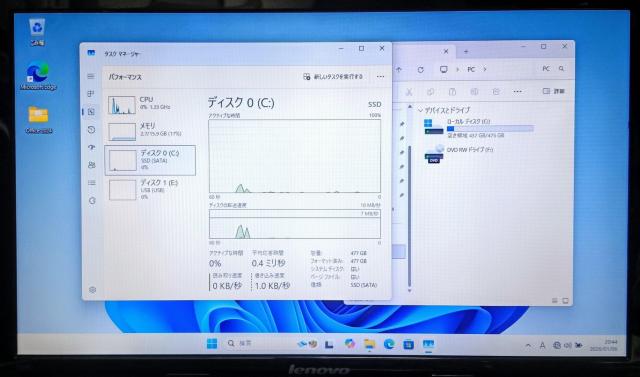Switch Explorer to details list view icon
The image size is (640, 377).
pos(555,301)
